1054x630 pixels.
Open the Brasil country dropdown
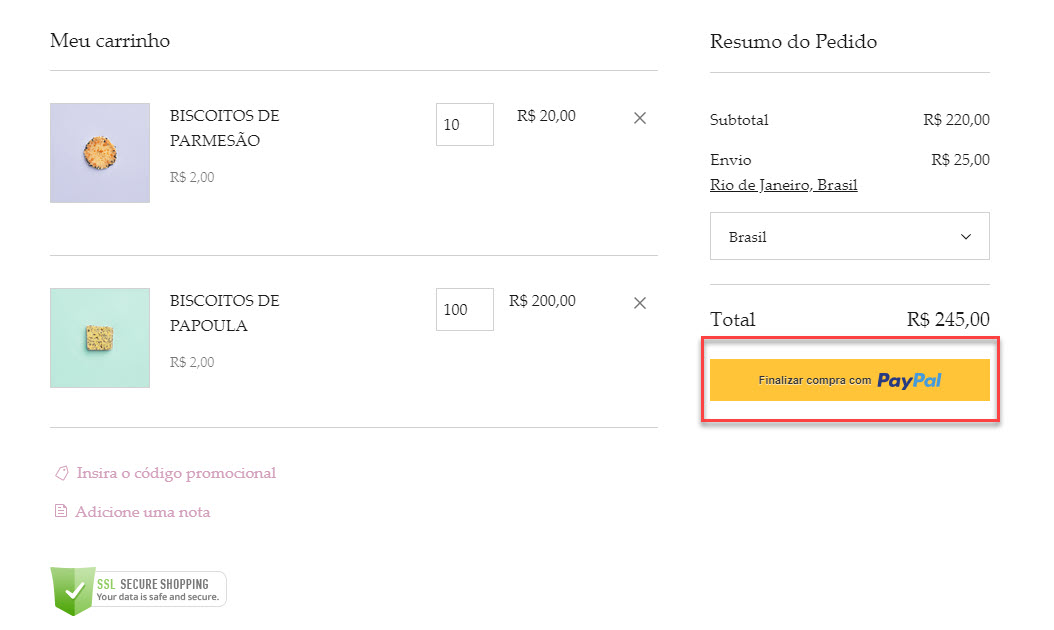tap(849, 237)
